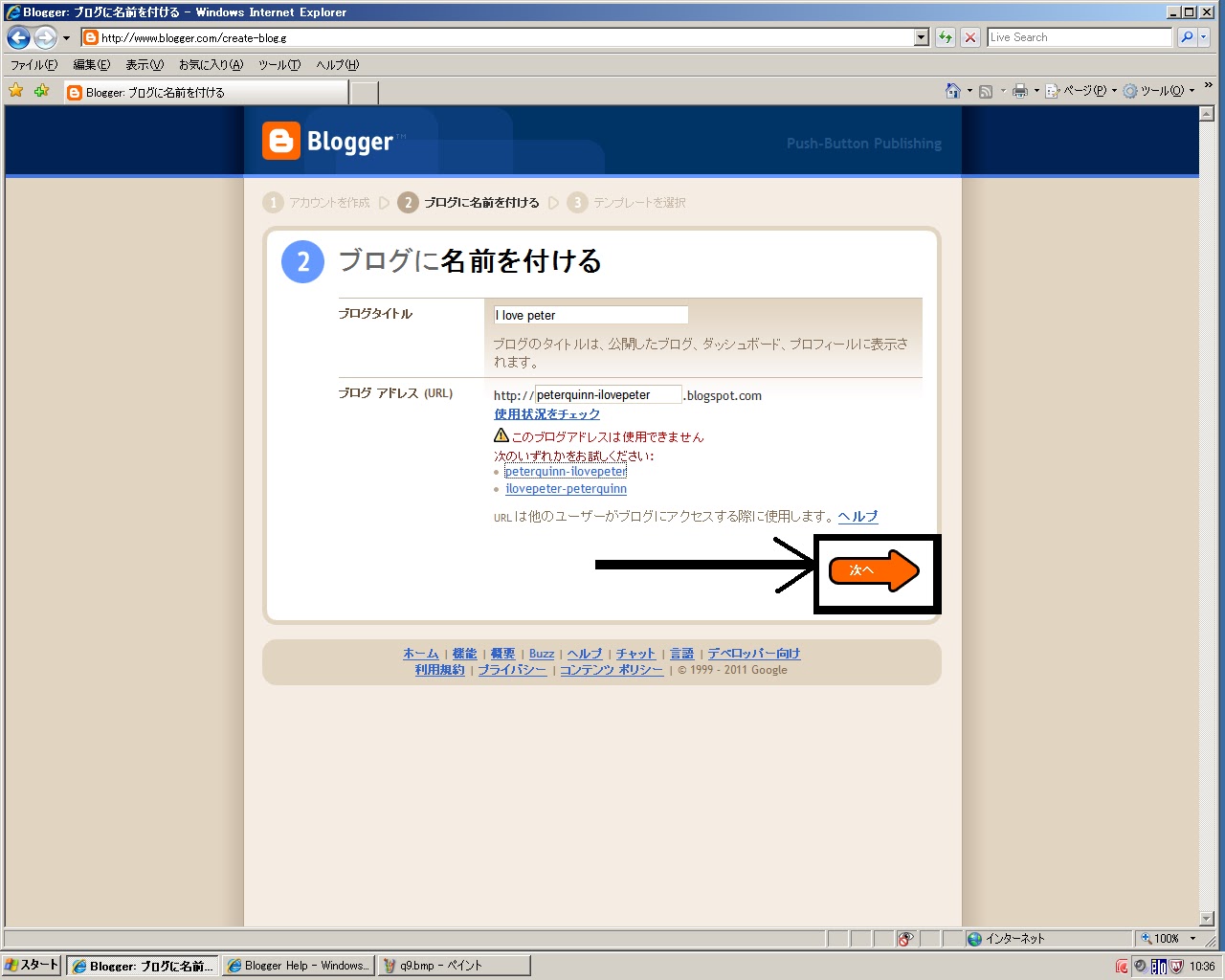
Task: Click the orange 次へ arrow button
Action: click(874, 570)
